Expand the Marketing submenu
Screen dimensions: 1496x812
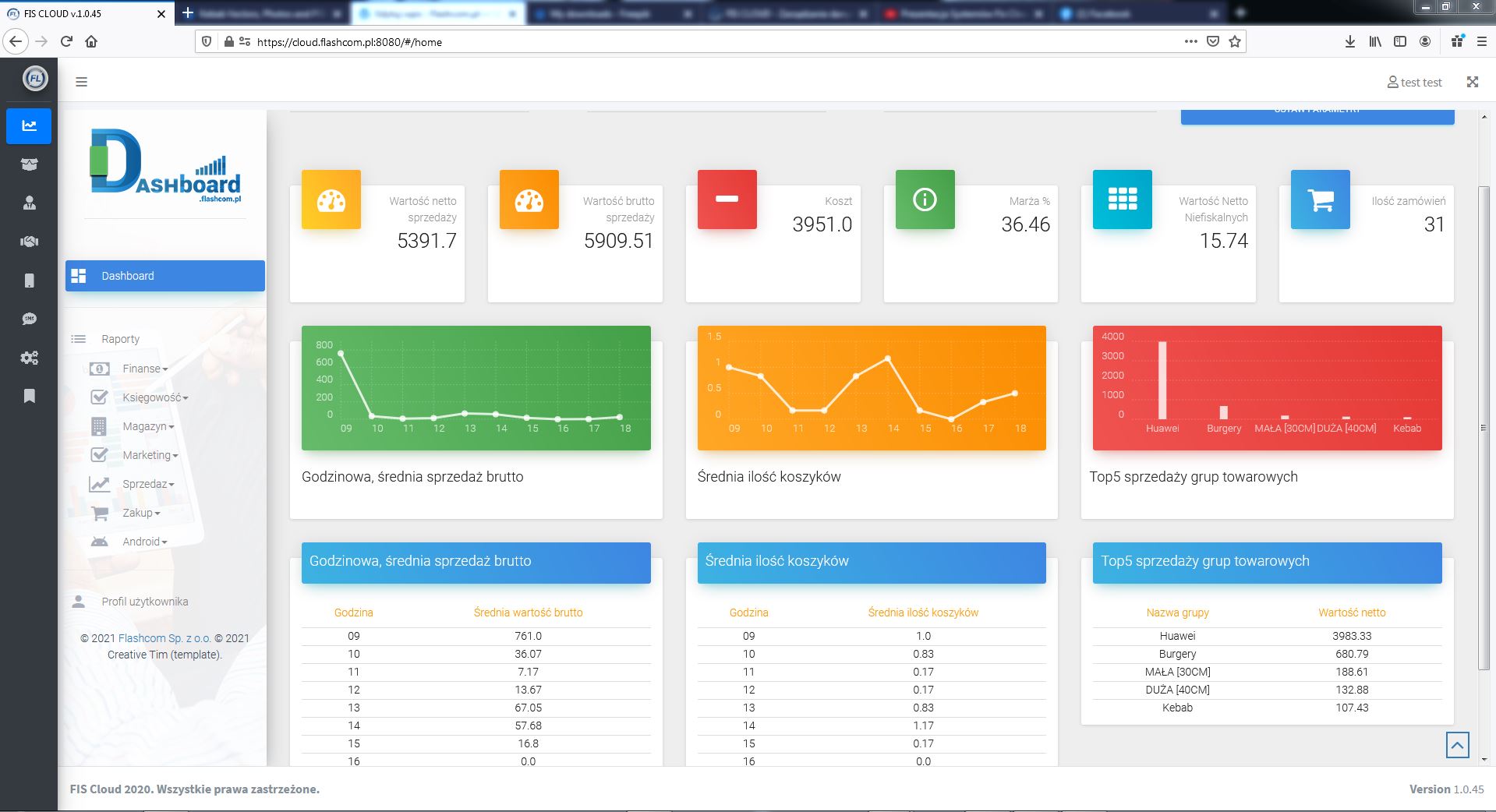click(150, 455)
